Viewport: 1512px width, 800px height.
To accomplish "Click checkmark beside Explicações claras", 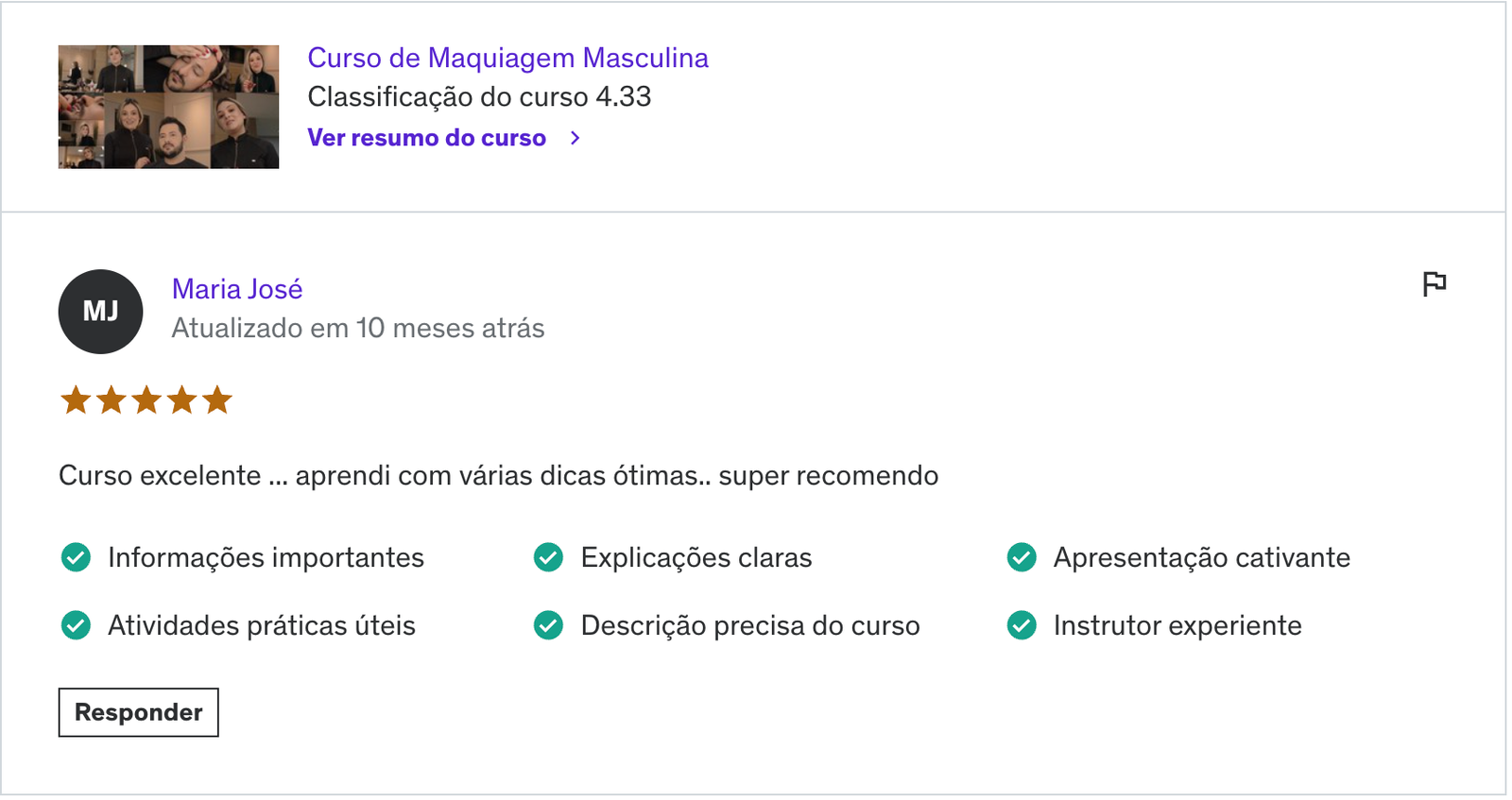I will (548, 557).
